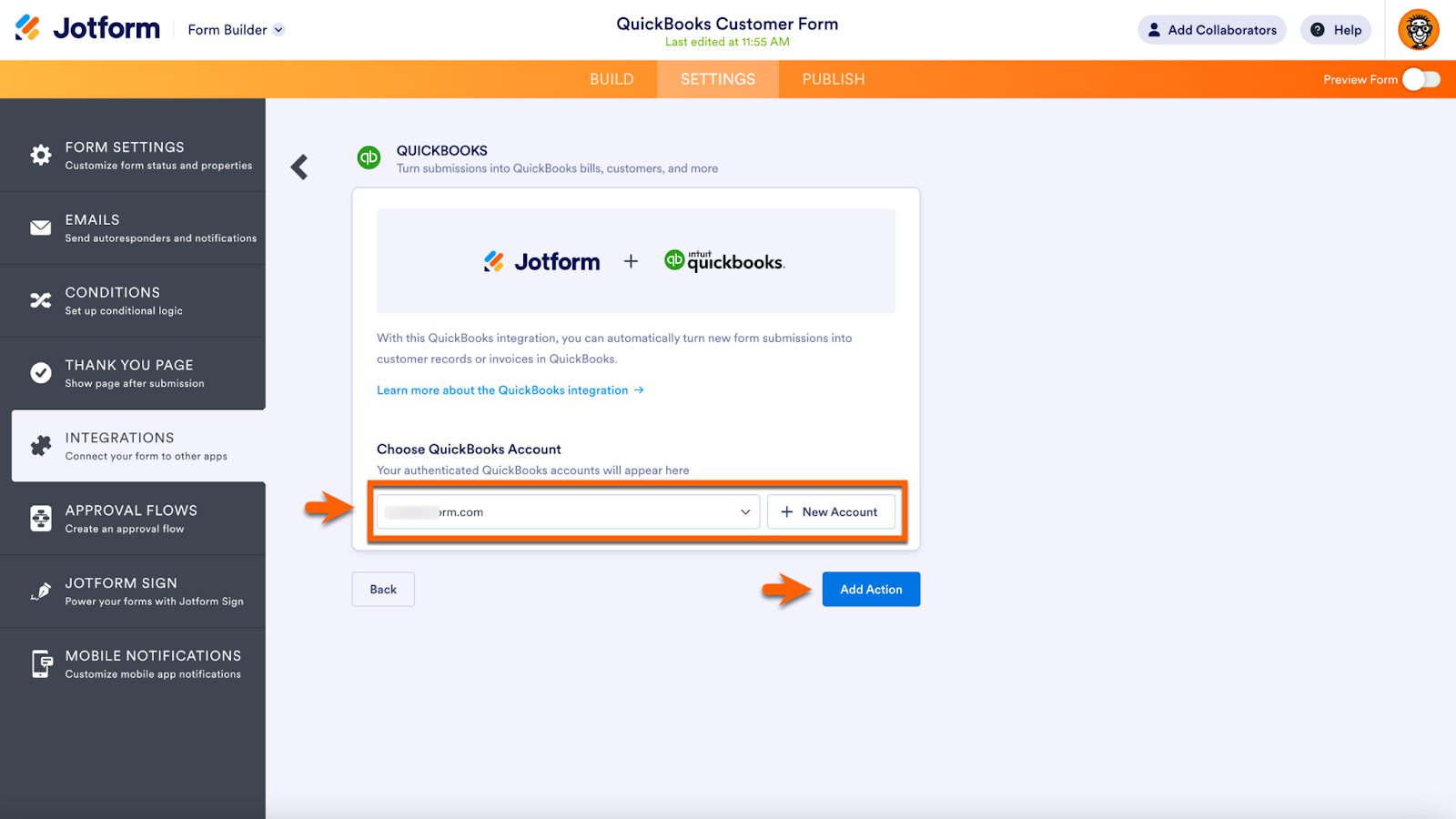1456x819 pixels.
Task: Click the plus icon on New Account
Action: pyautogui.click(x=787, y=512)
